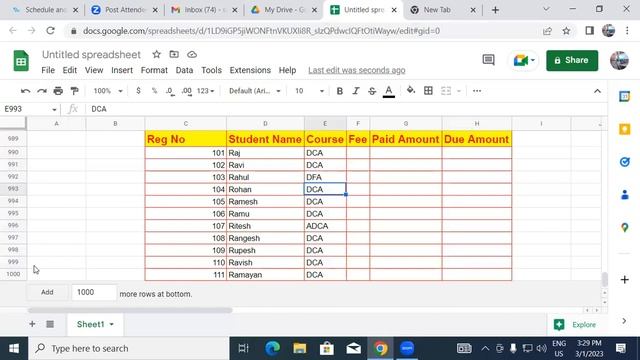This screenshot has width=640, height=360.
Task: Open Calendar in the side panel
Action: (624, 96)
